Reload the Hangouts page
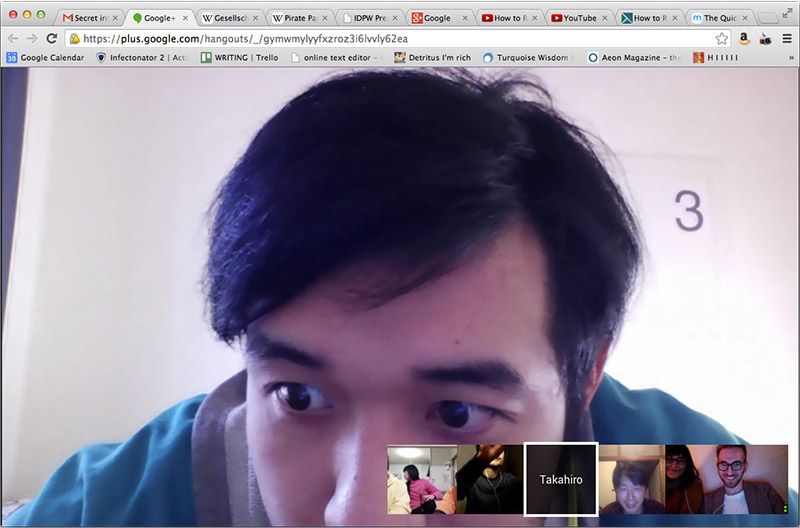800x528 pixels. point(52,38)
